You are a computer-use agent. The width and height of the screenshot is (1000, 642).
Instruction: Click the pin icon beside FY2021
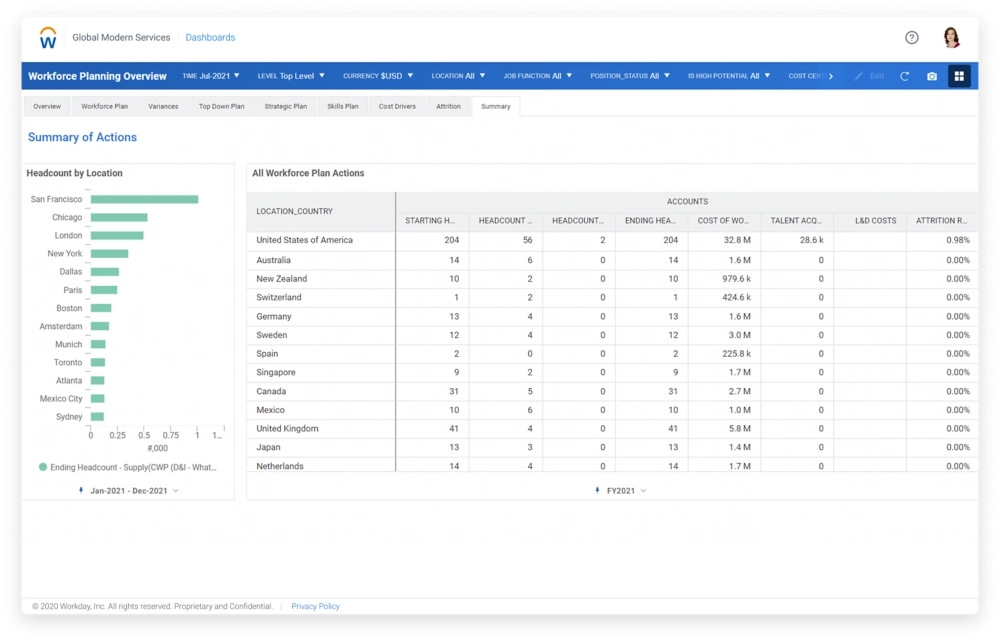click(598, 491)
